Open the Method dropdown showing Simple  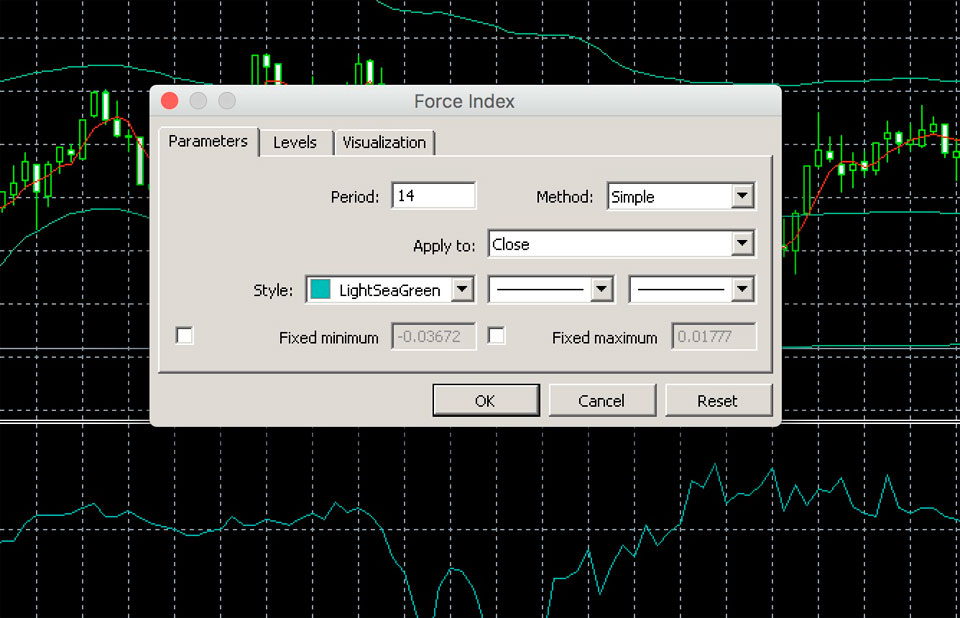tap(741, 197)
